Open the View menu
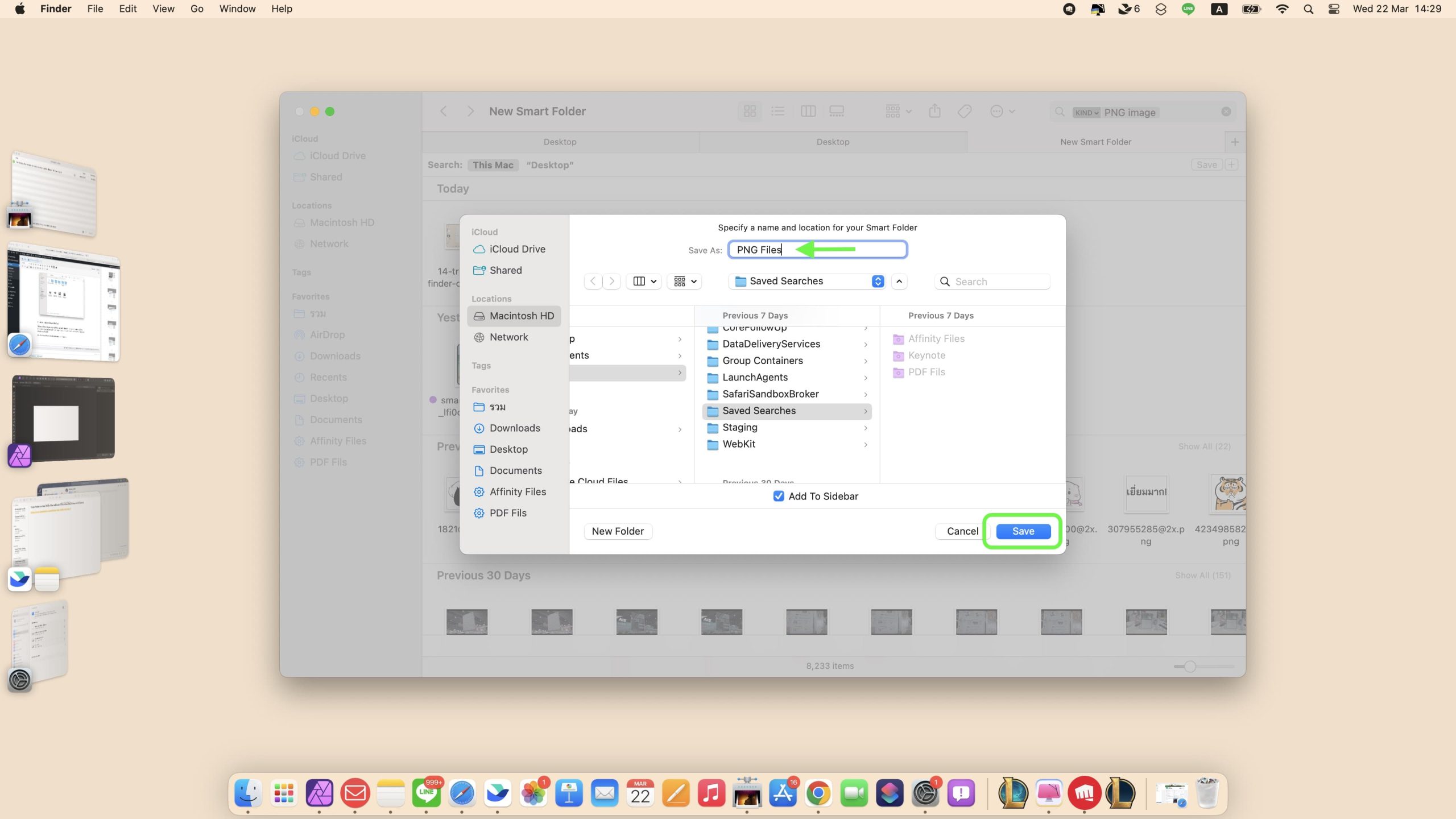The image size is (1456, 819). pyautogui.click(x=163, y=9)
